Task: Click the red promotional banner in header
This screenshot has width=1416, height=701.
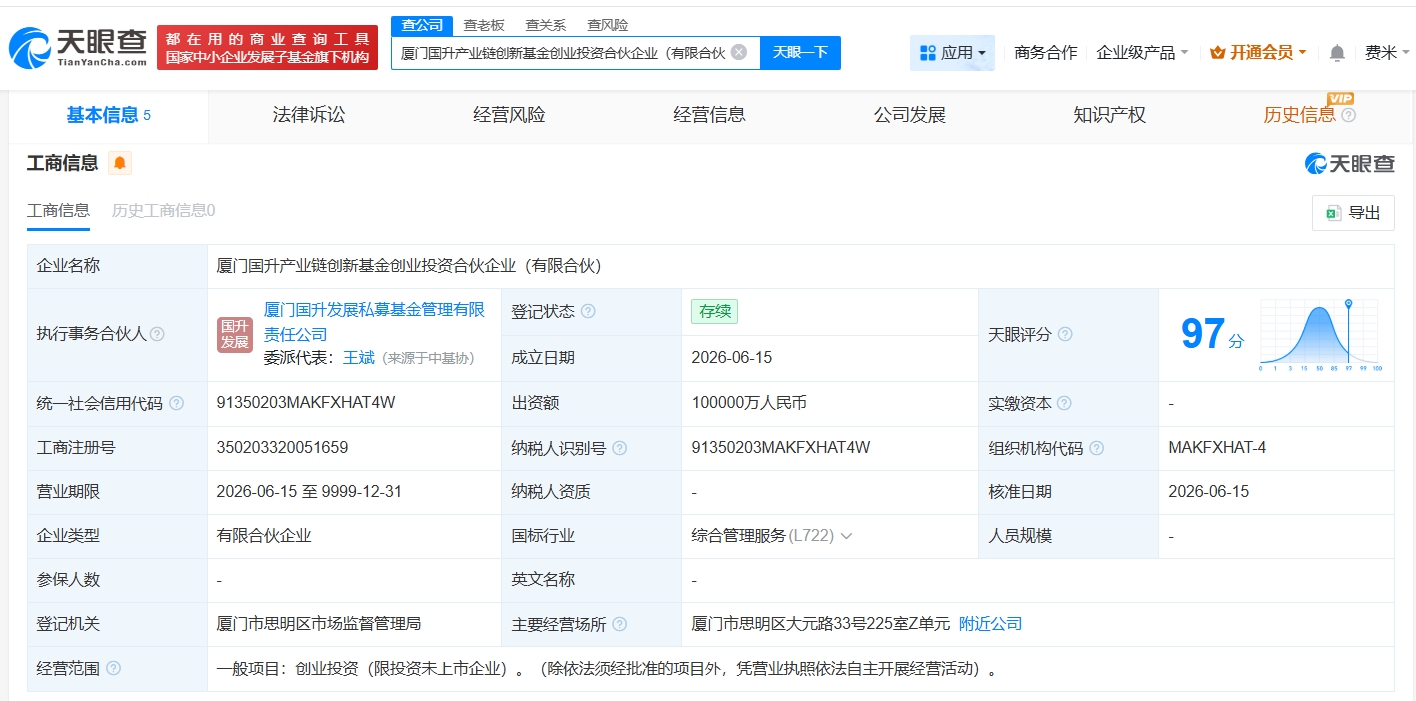Action: 267,48
